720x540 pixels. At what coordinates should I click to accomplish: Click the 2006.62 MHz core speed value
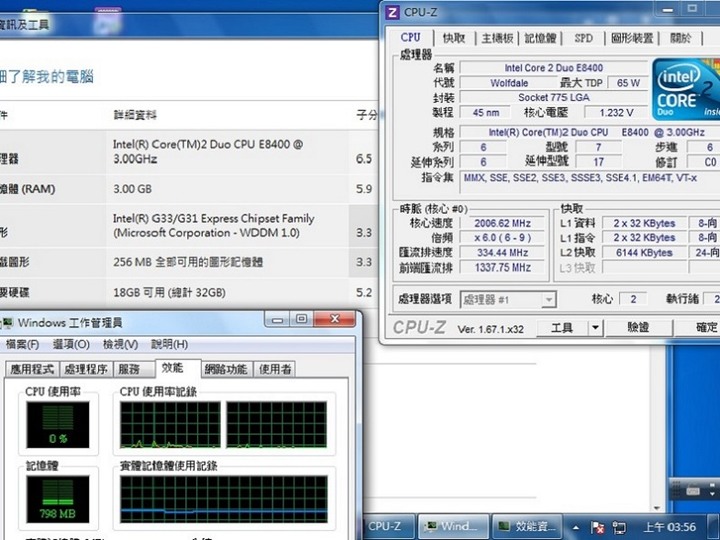(x=502, y=224)
